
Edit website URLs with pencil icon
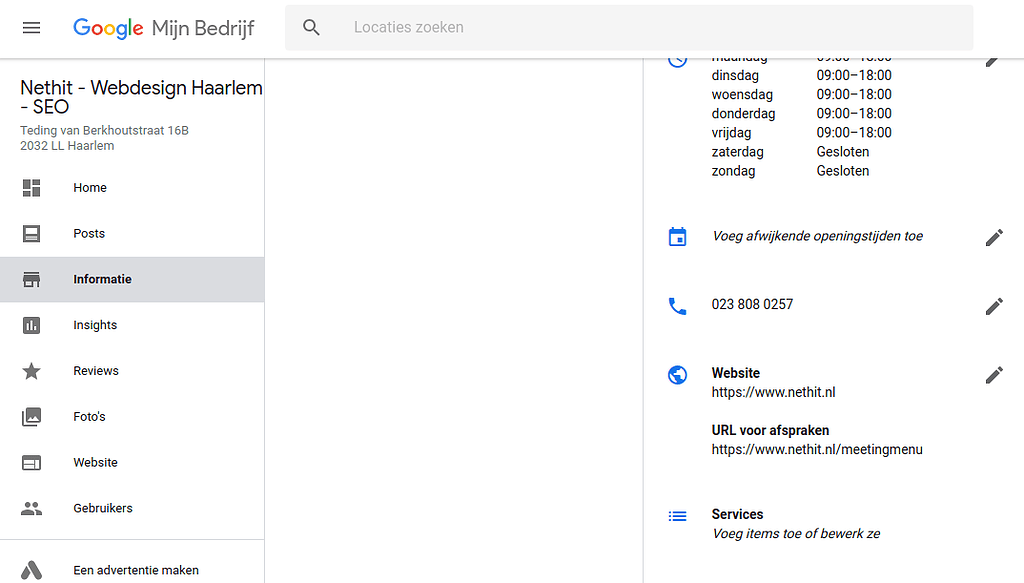(x=994, y=375)
